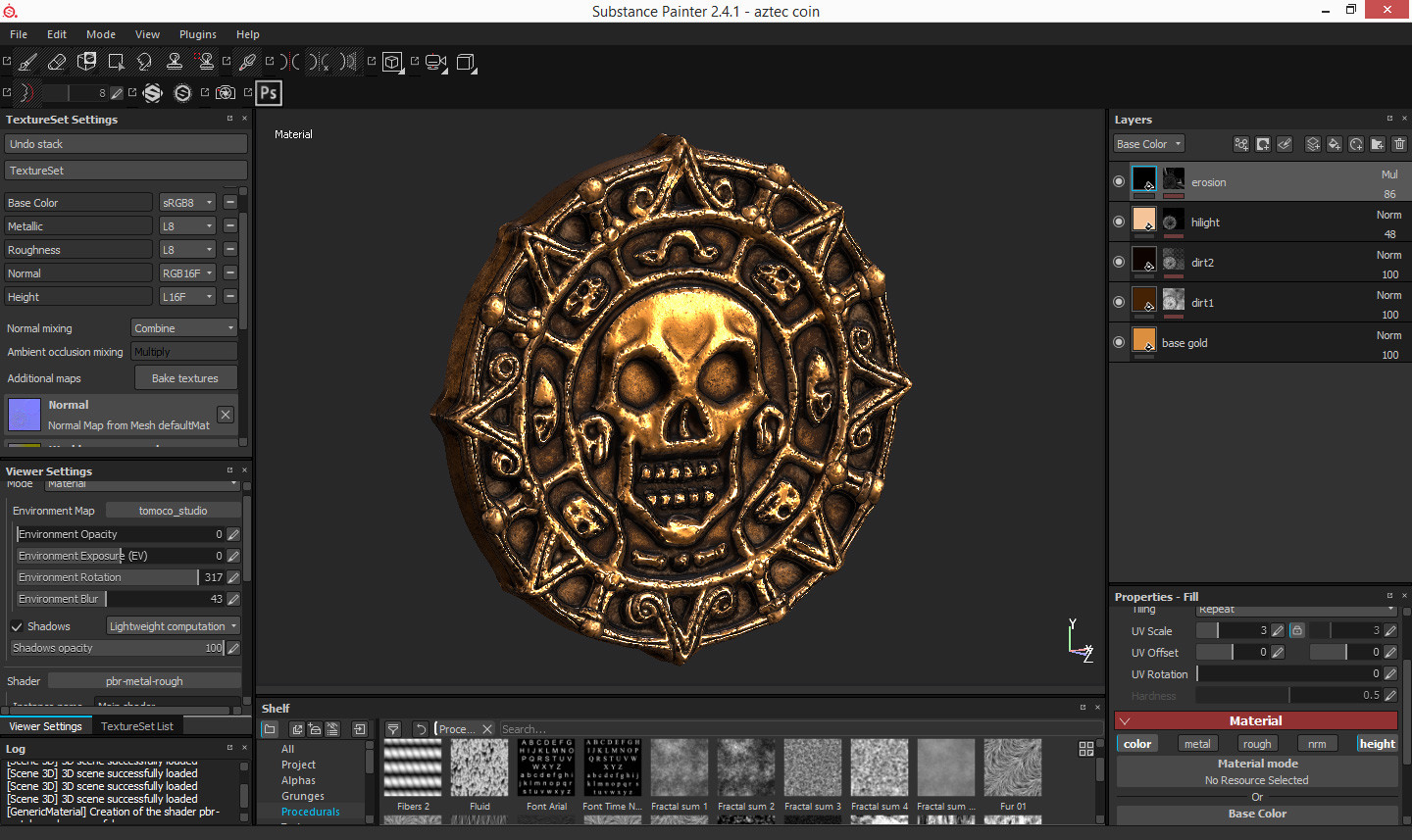This screenshot has height=840, width=1412.
Task: Select the Projection tool
Action: pyautogui.click(x=87, y=63)
